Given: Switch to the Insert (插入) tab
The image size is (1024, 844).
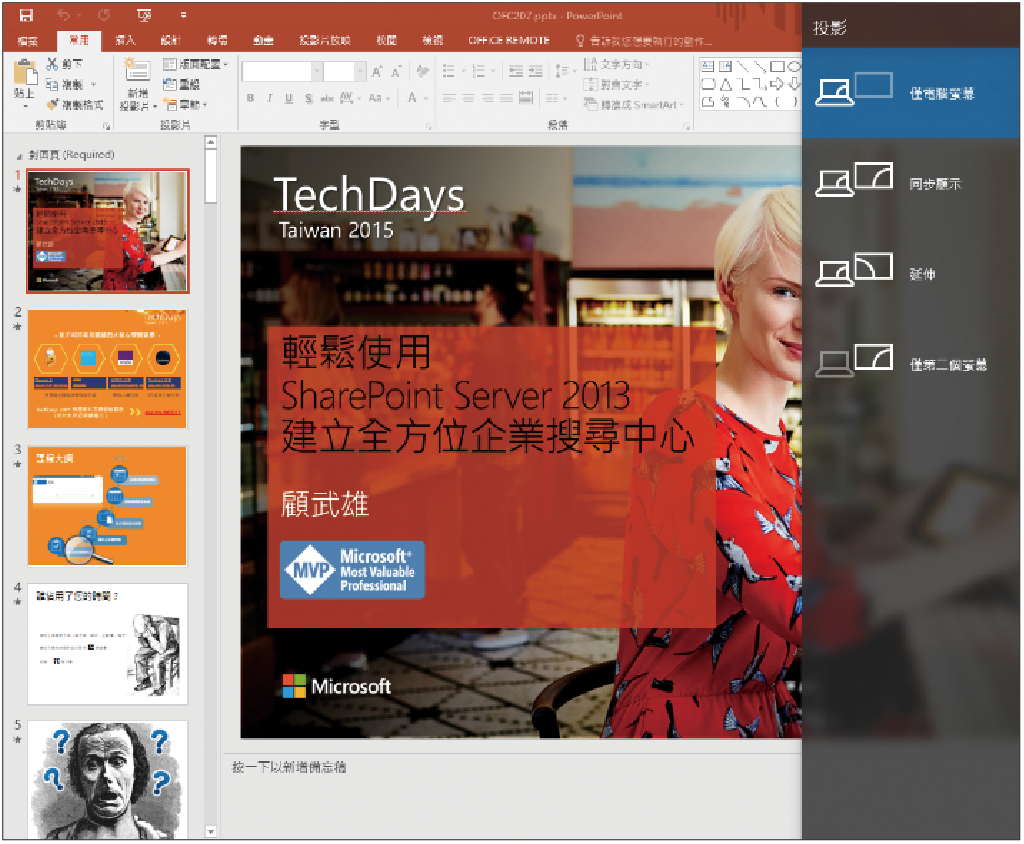Looking at the screenshot, I should (125, 41).
